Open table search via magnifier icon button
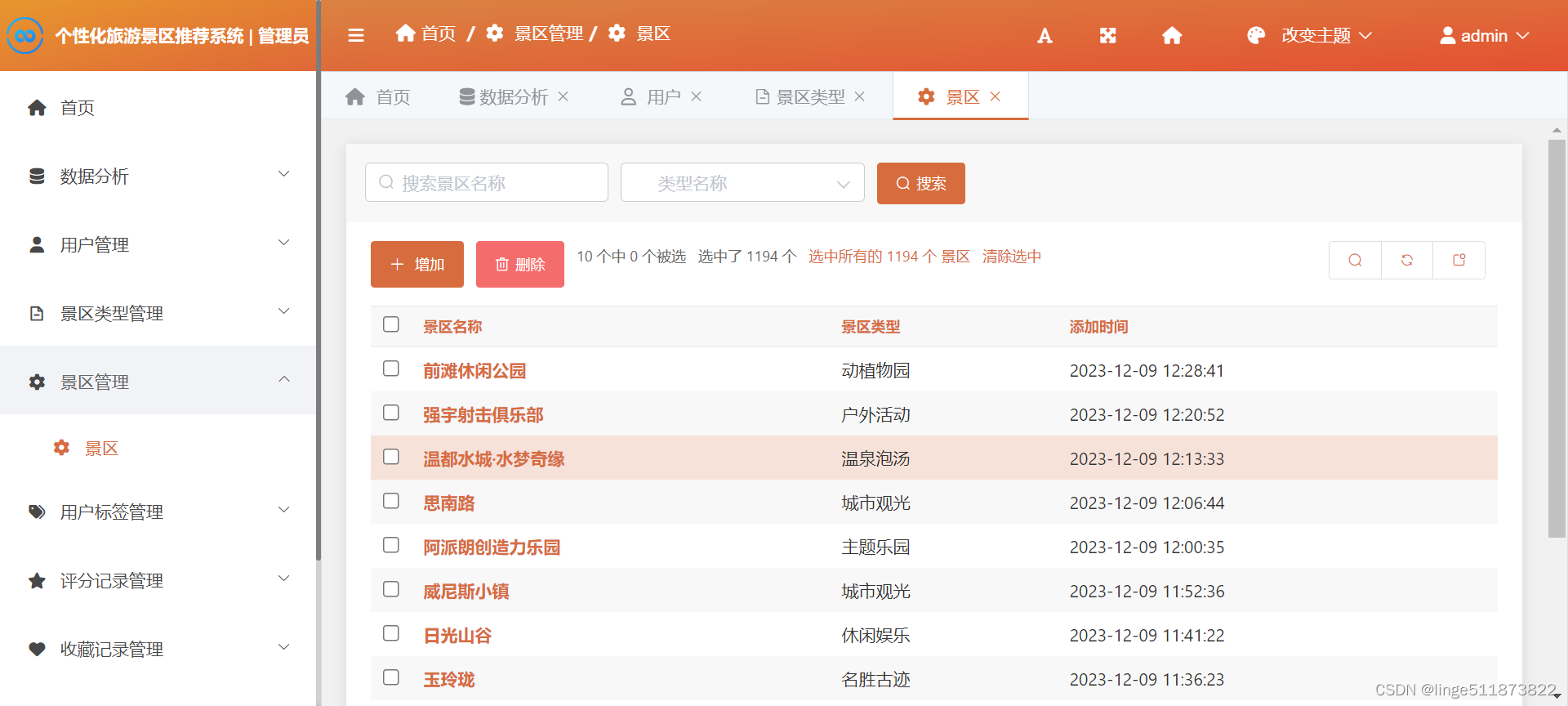 (1355, 260)
